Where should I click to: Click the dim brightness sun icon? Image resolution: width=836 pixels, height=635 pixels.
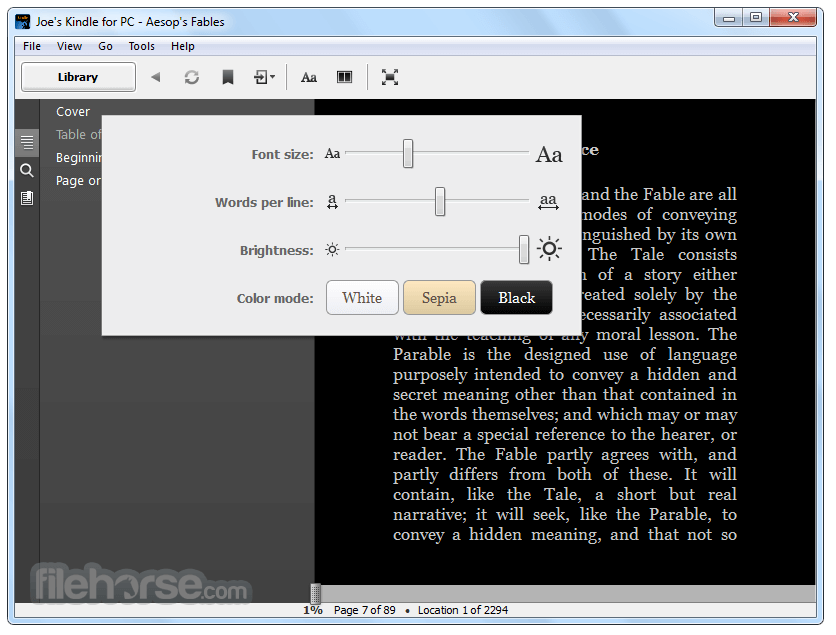tap(332, 250)
